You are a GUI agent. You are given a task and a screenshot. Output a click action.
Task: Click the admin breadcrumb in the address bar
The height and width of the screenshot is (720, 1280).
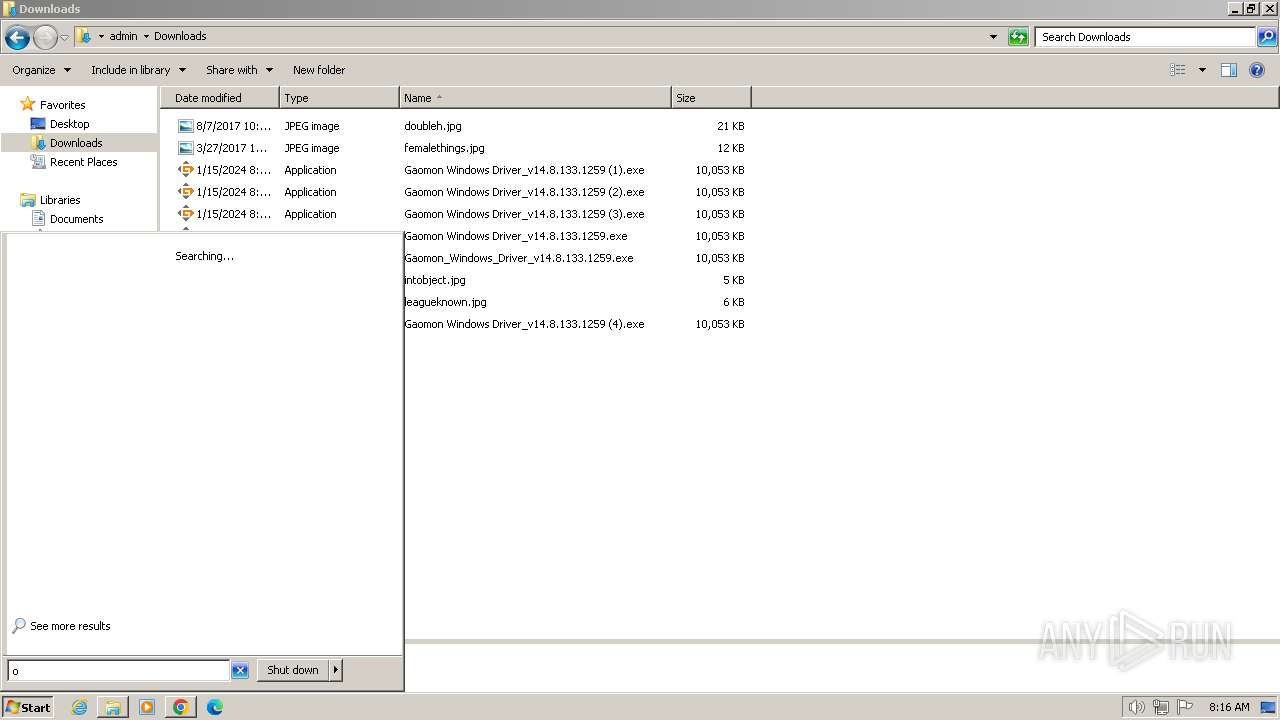(x=123, y=36)
